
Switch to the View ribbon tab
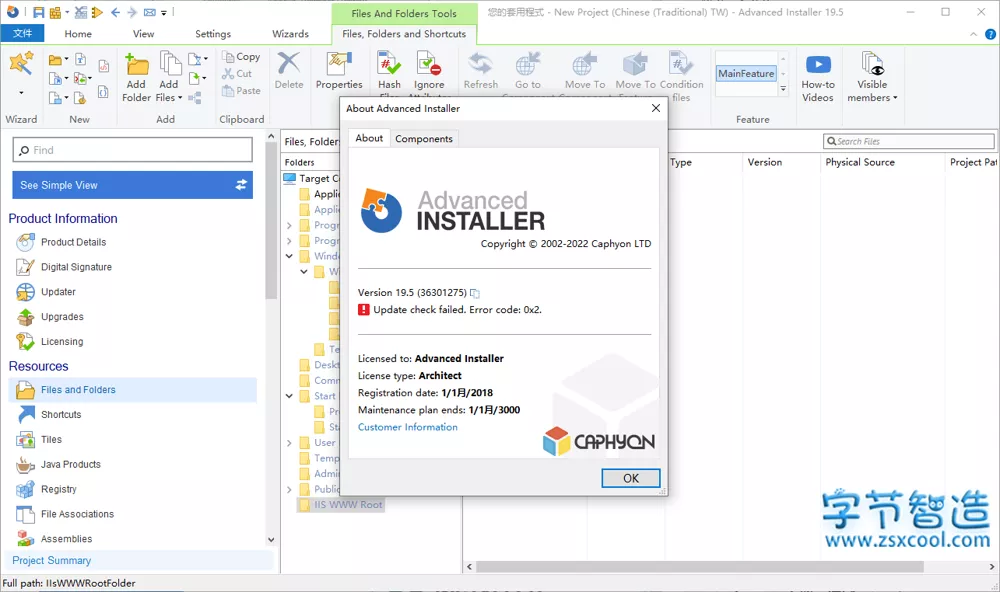(x=143, y=34)
